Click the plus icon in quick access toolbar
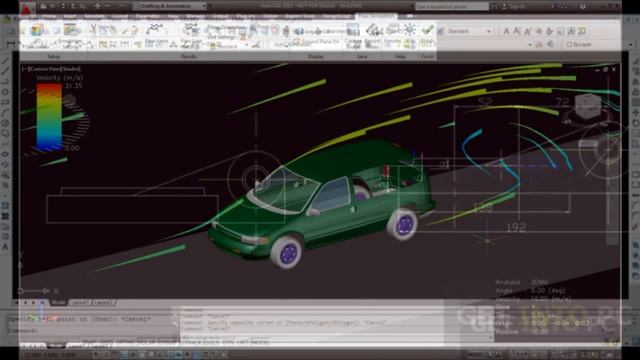Viewport: 640px width, 360px height. coord(98,6)
